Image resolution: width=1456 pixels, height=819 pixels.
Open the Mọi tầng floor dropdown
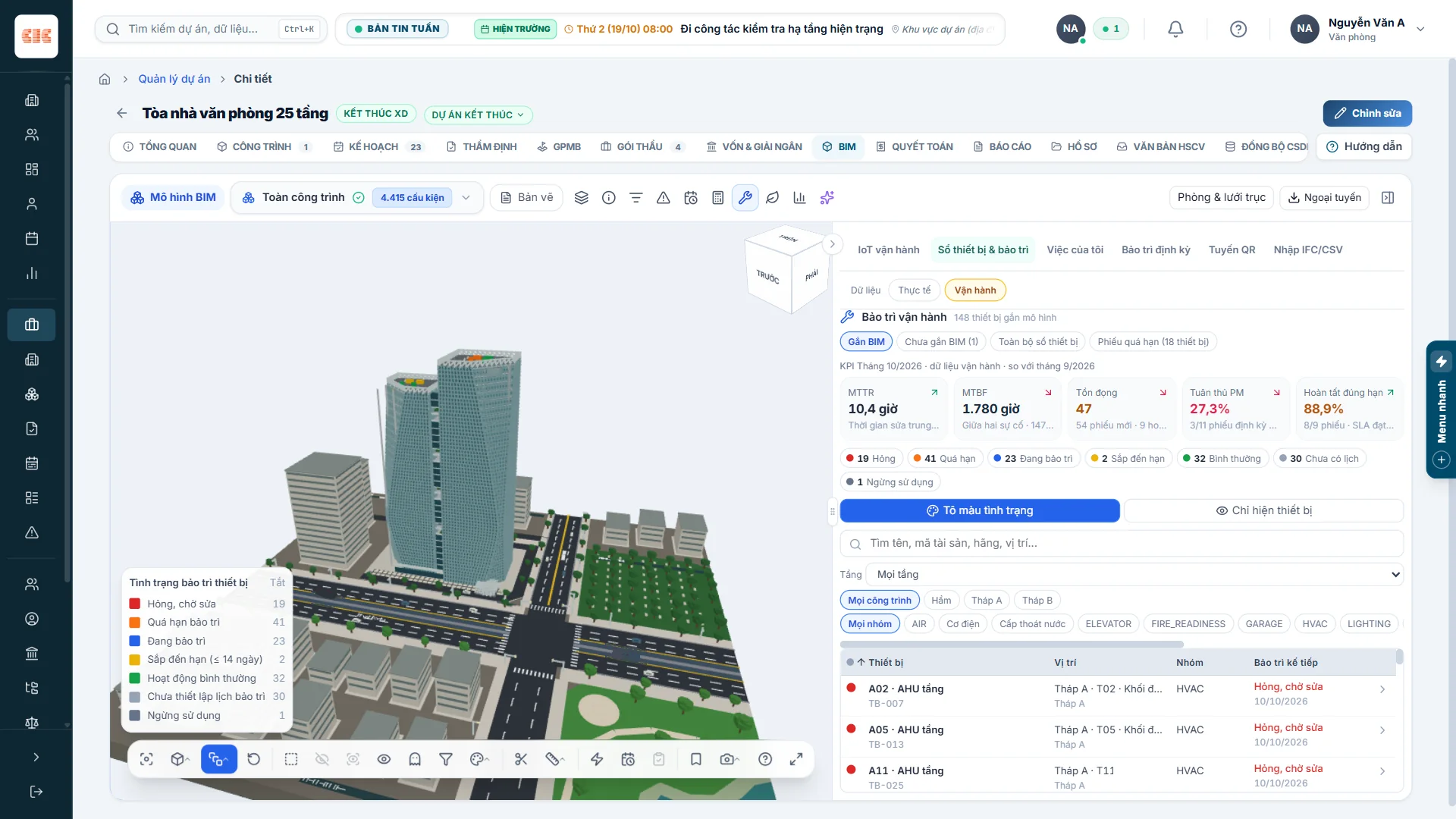(1135, 575)
